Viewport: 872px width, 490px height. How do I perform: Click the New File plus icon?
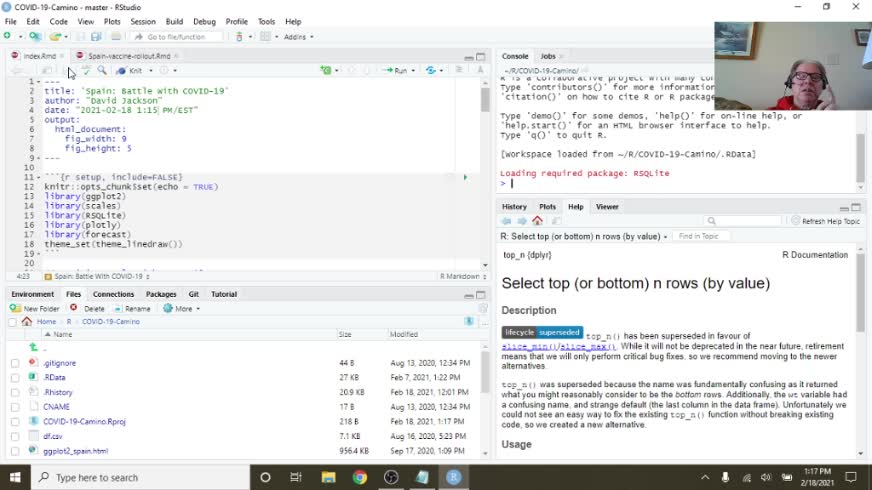coord(7,36)
